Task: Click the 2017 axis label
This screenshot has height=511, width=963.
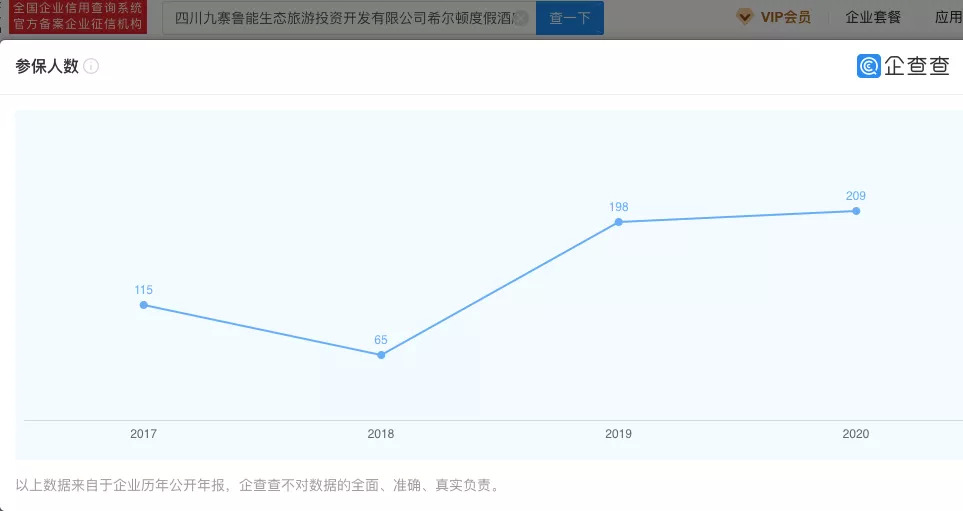Action: [144, 434]
